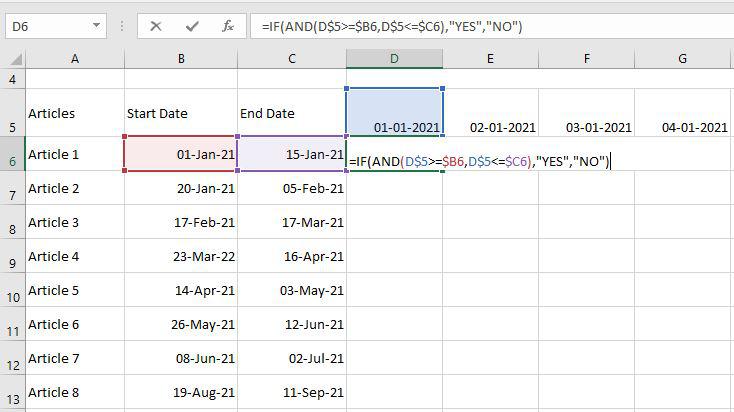This screenshot has width=734, height=412.
Task: Click the Article 5 cell
Action: point(75,290)
